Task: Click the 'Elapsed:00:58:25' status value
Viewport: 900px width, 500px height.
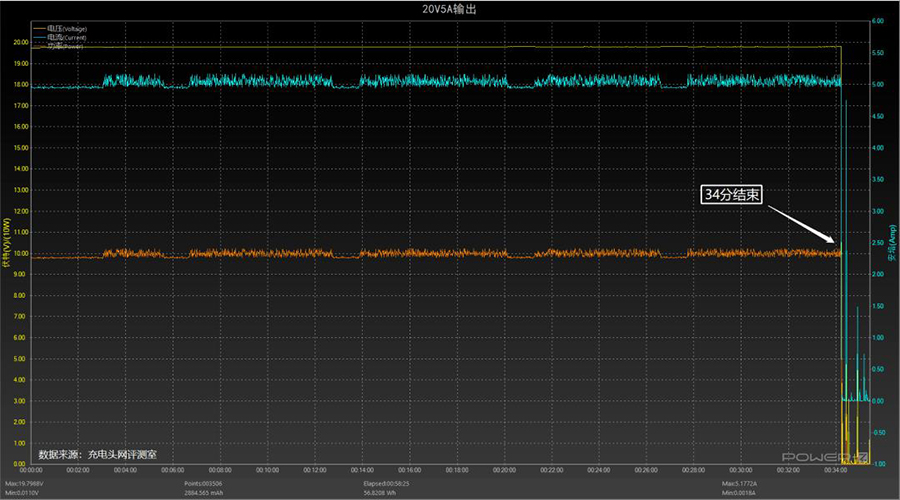Action: click(387, 484)
